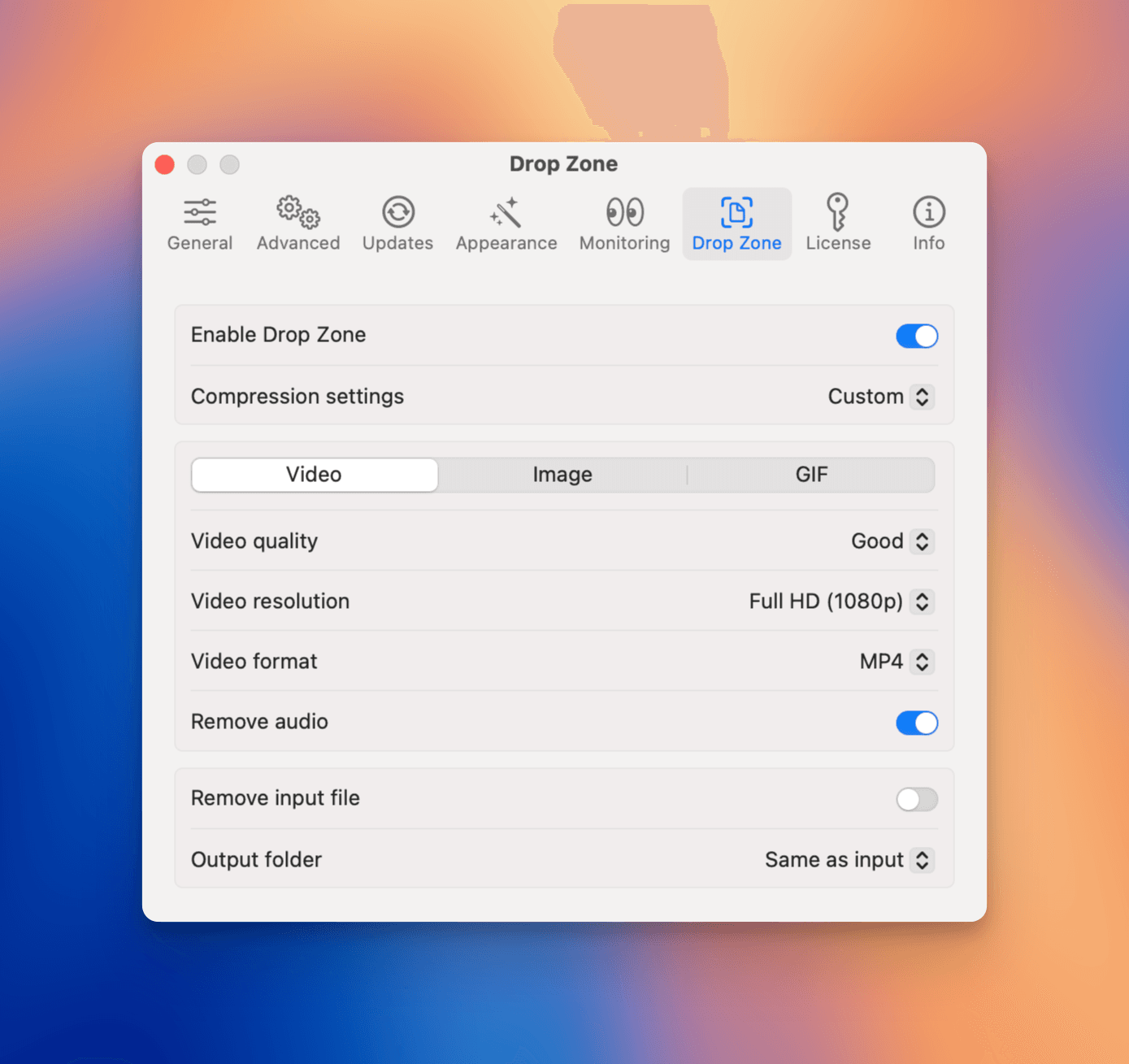Go to the Updates pane

pos(397,224)
